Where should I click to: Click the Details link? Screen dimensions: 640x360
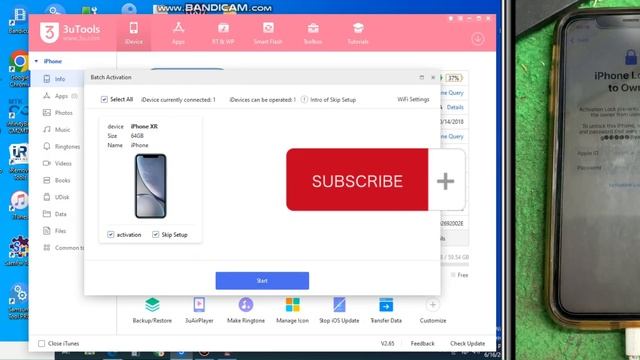pos(455,107)
